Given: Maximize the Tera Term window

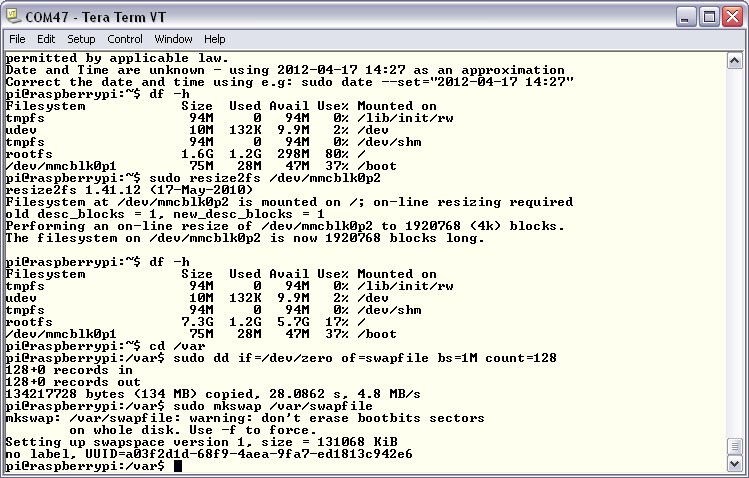Looking at the screenshot, I should pos(709,17).
